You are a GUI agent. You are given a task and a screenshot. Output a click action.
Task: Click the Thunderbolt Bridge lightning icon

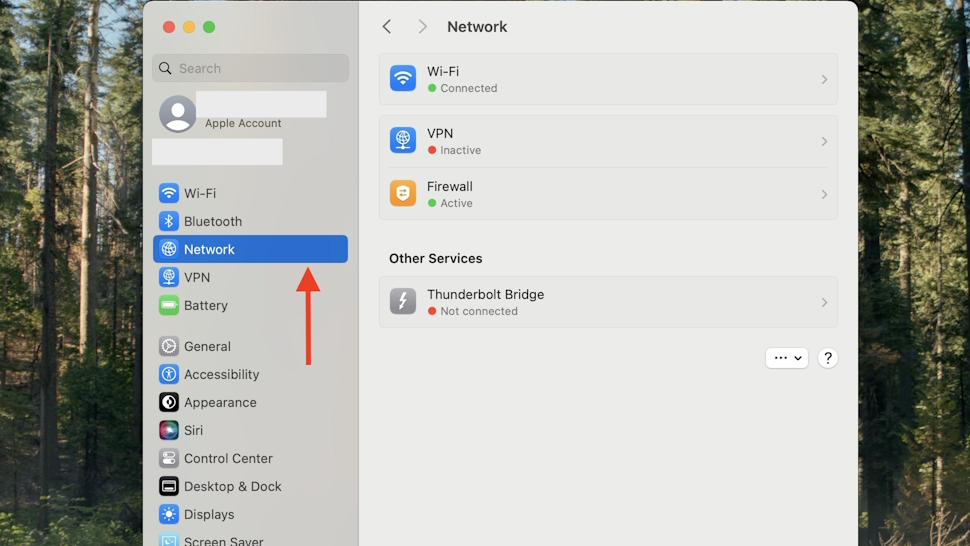(403, 302)
